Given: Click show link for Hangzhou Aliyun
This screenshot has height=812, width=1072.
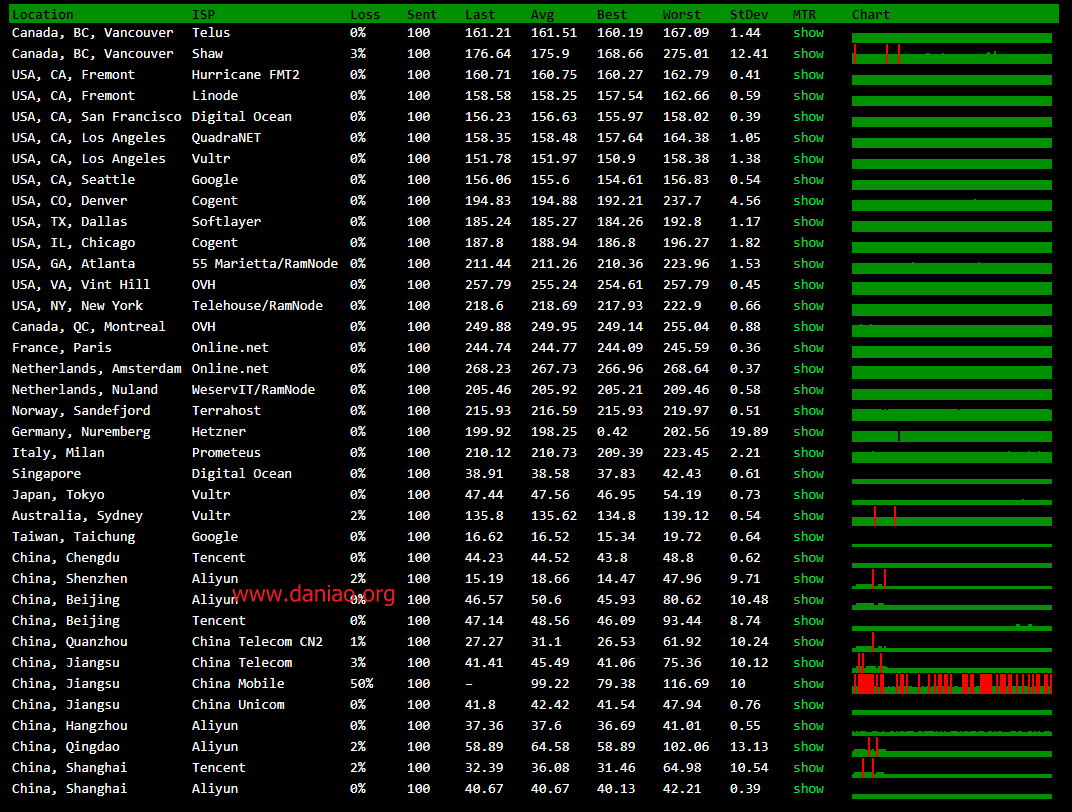Looking at the screenshot, I should coord(808,726).
